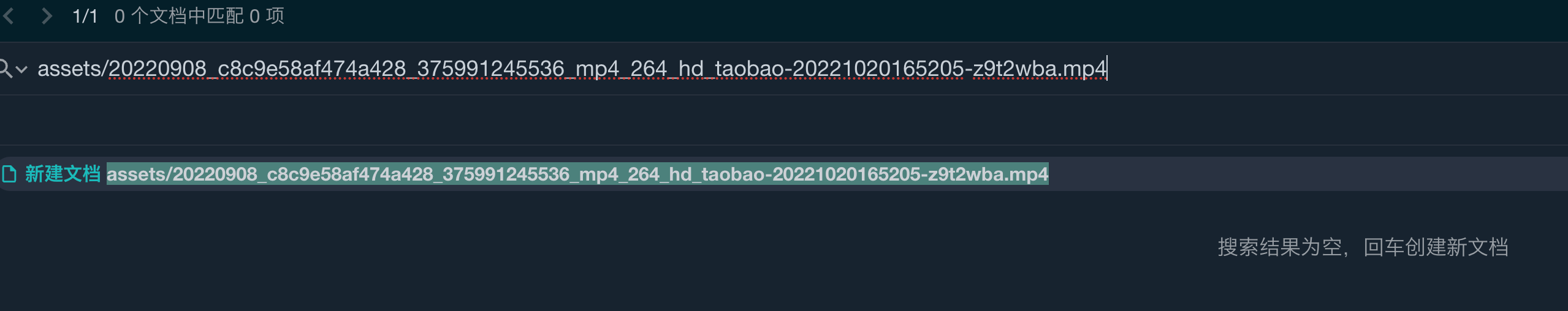Select the highlighted assets filename in new-document row
The width and height of the screenshot is (1568, 311).
tap(577, 174)
